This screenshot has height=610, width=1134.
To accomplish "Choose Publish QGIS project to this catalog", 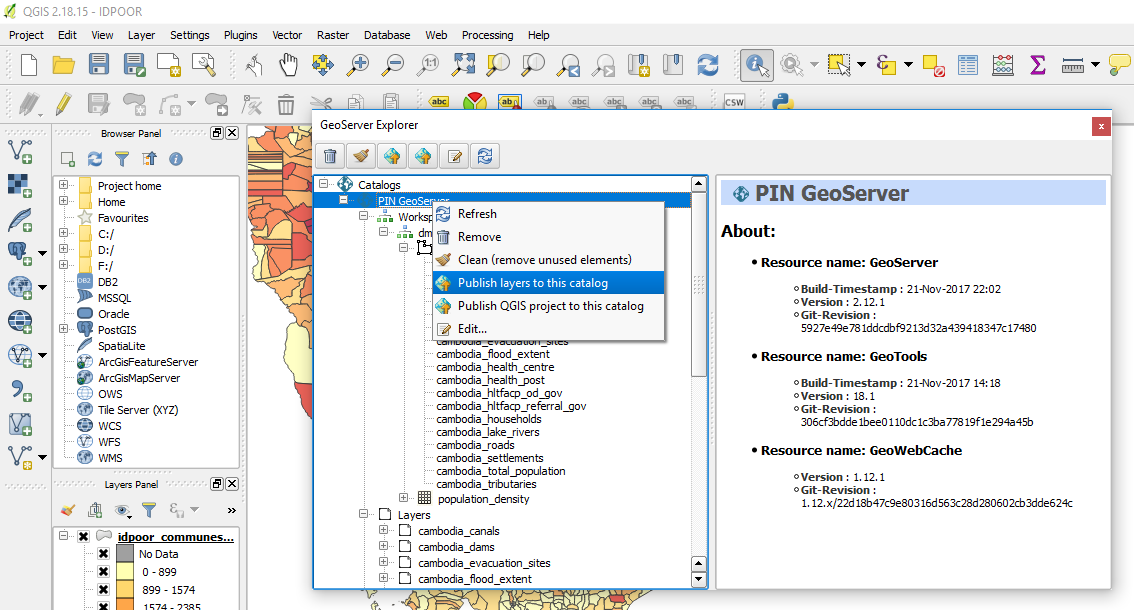I will (548, 306).
